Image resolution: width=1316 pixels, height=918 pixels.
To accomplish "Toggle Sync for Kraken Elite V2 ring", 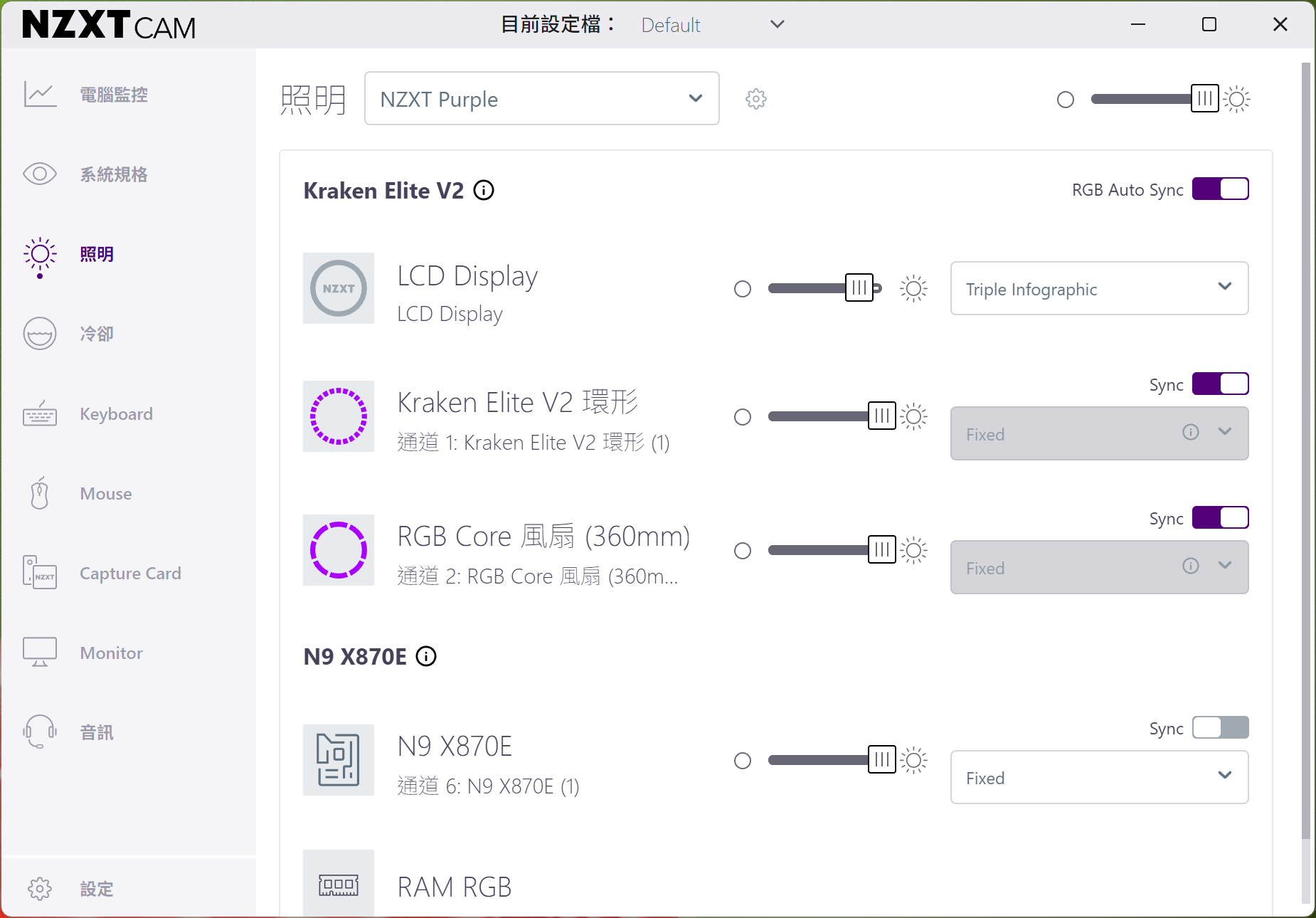I will (1221, 384).
